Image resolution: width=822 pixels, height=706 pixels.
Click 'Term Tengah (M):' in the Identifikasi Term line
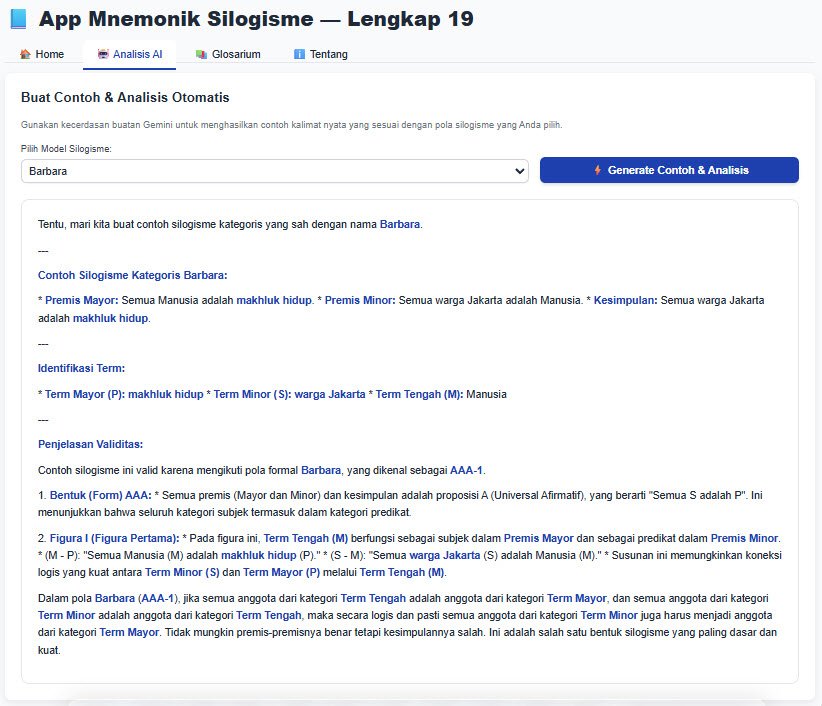(419, 394)
